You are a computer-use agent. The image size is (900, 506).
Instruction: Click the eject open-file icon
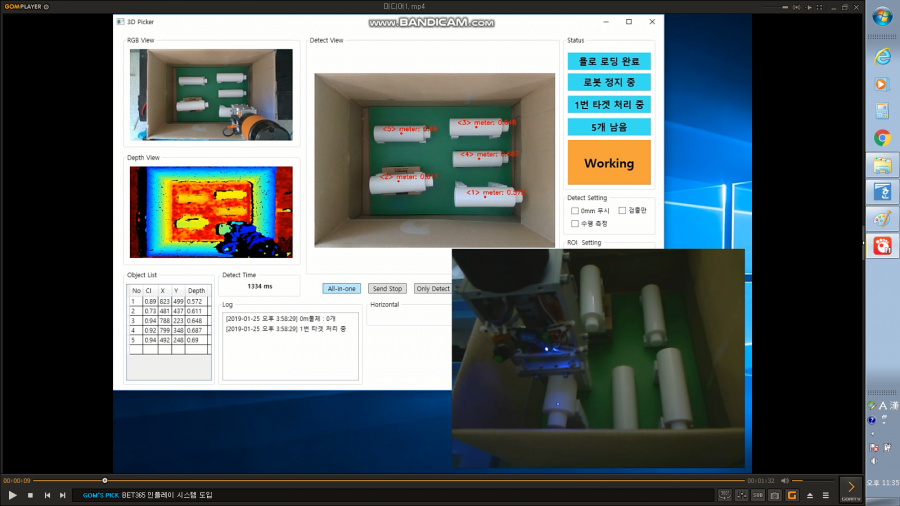click(x=810, y=495)
